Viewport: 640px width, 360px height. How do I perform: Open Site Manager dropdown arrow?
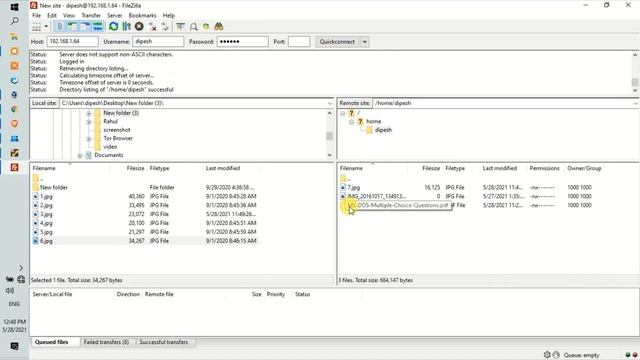coord(46,27)
